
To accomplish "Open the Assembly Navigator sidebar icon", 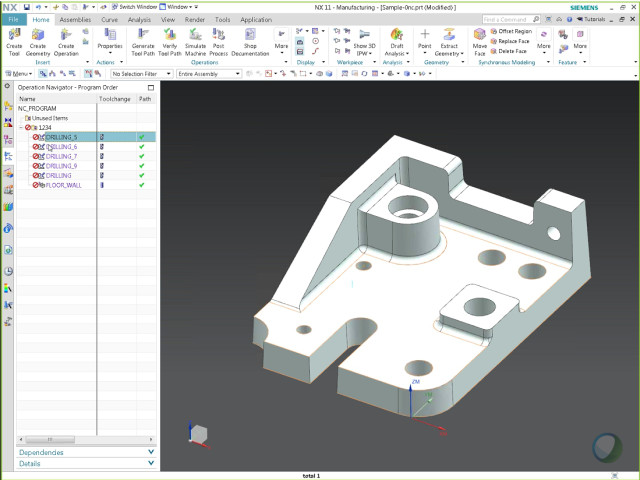I will coord(8,106).
